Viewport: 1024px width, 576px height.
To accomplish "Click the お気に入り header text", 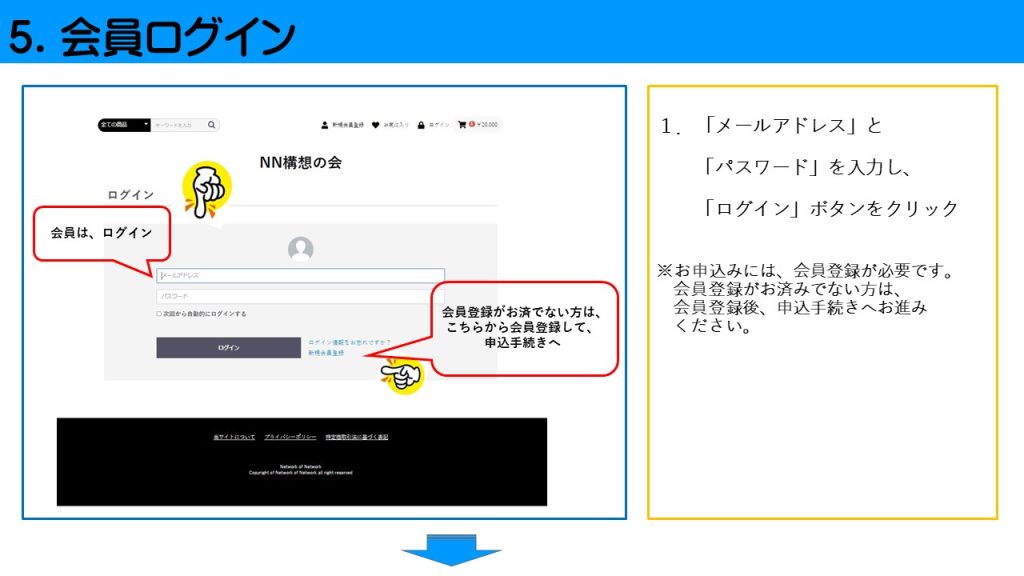I will [x=395, y=125].
